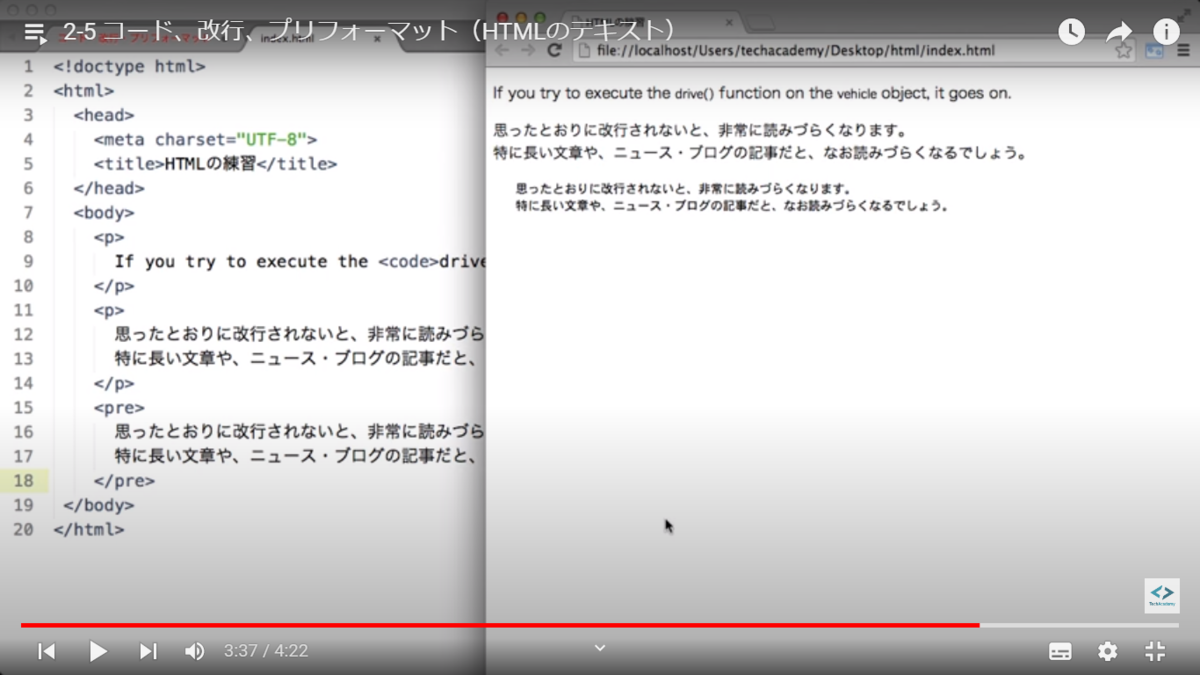Click the small preformatted Japanese text in browser
The width and height of the screenshot is (1200, 675).
(x=731, y=197)
